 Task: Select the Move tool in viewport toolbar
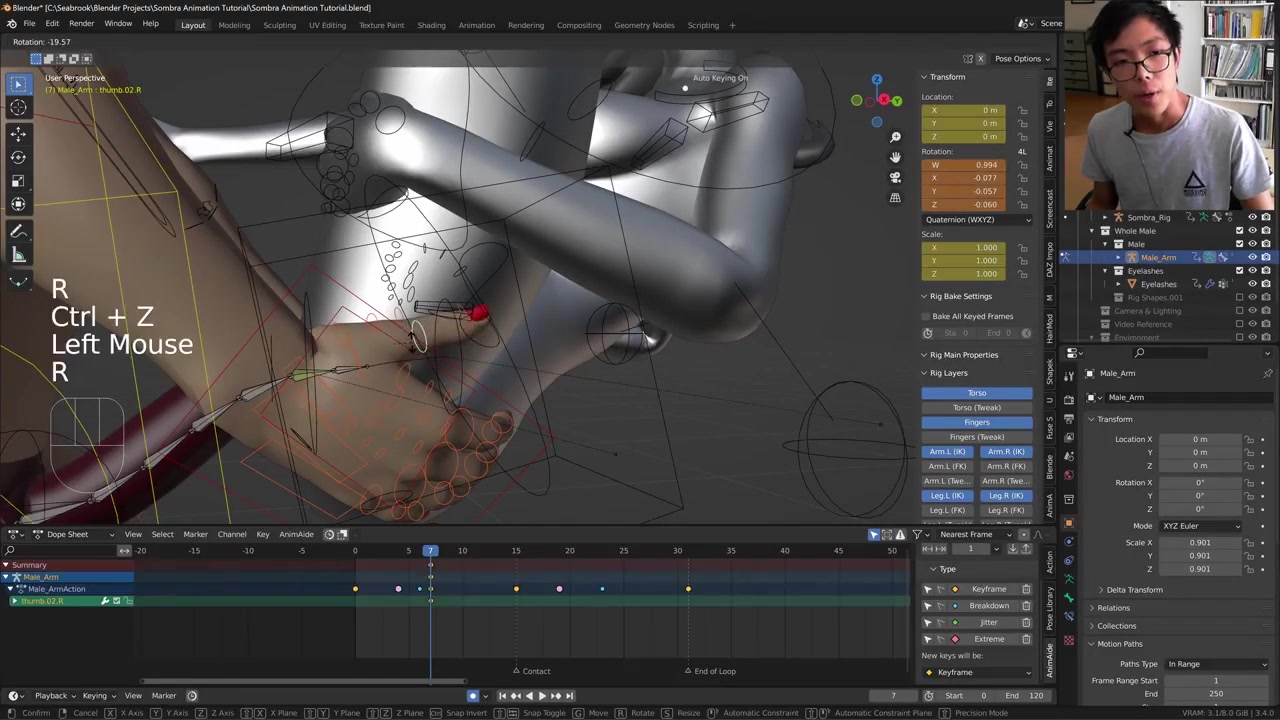[x=18, y=133]
